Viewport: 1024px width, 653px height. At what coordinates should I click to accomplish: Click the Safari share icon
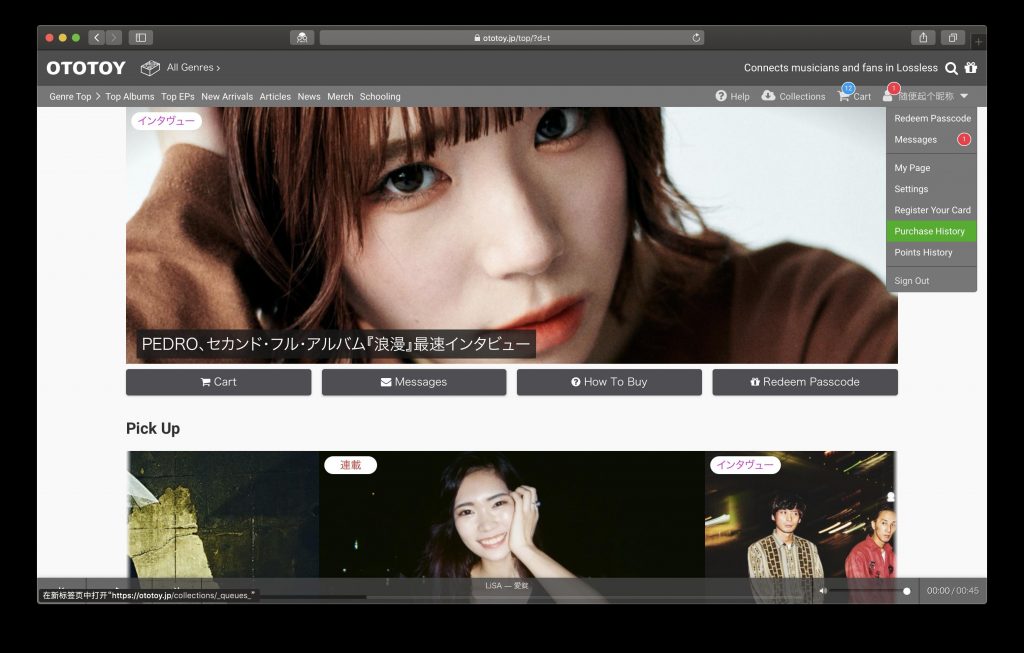pyautogui.click(x=923, y=38)
